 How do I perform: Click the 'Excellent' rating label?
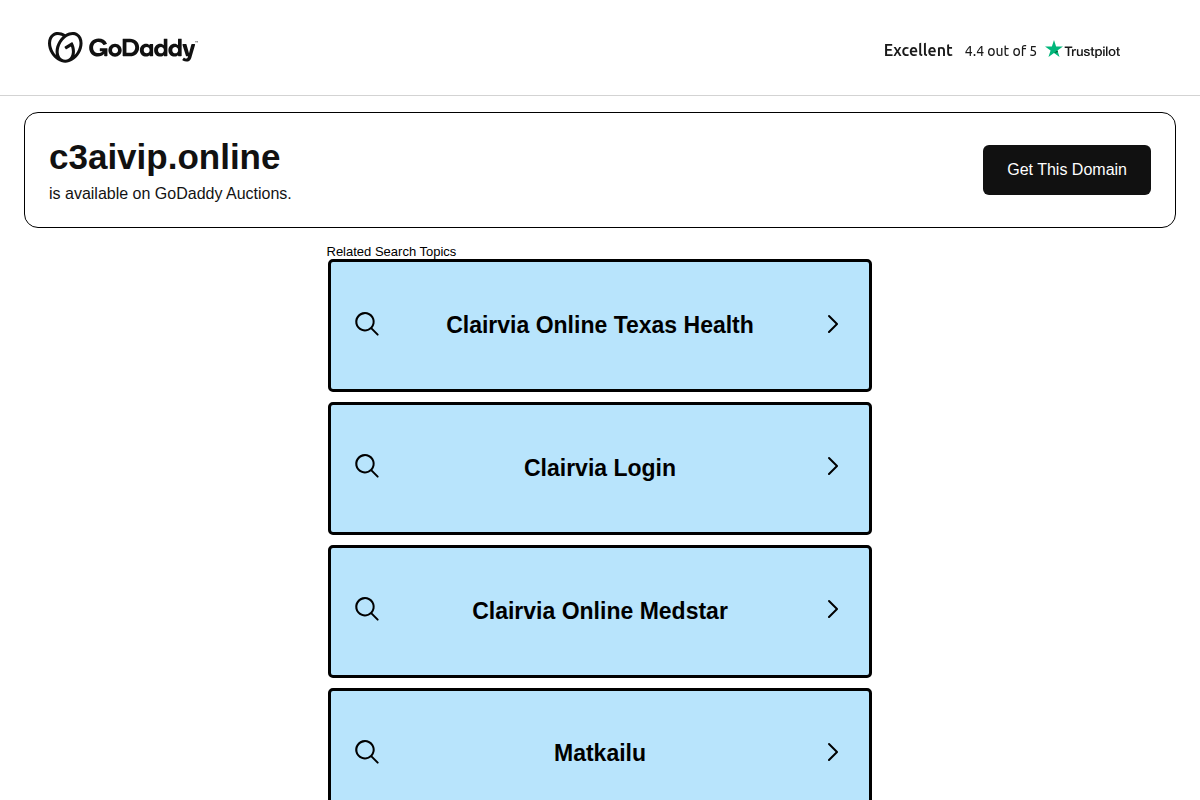(918, 50)
